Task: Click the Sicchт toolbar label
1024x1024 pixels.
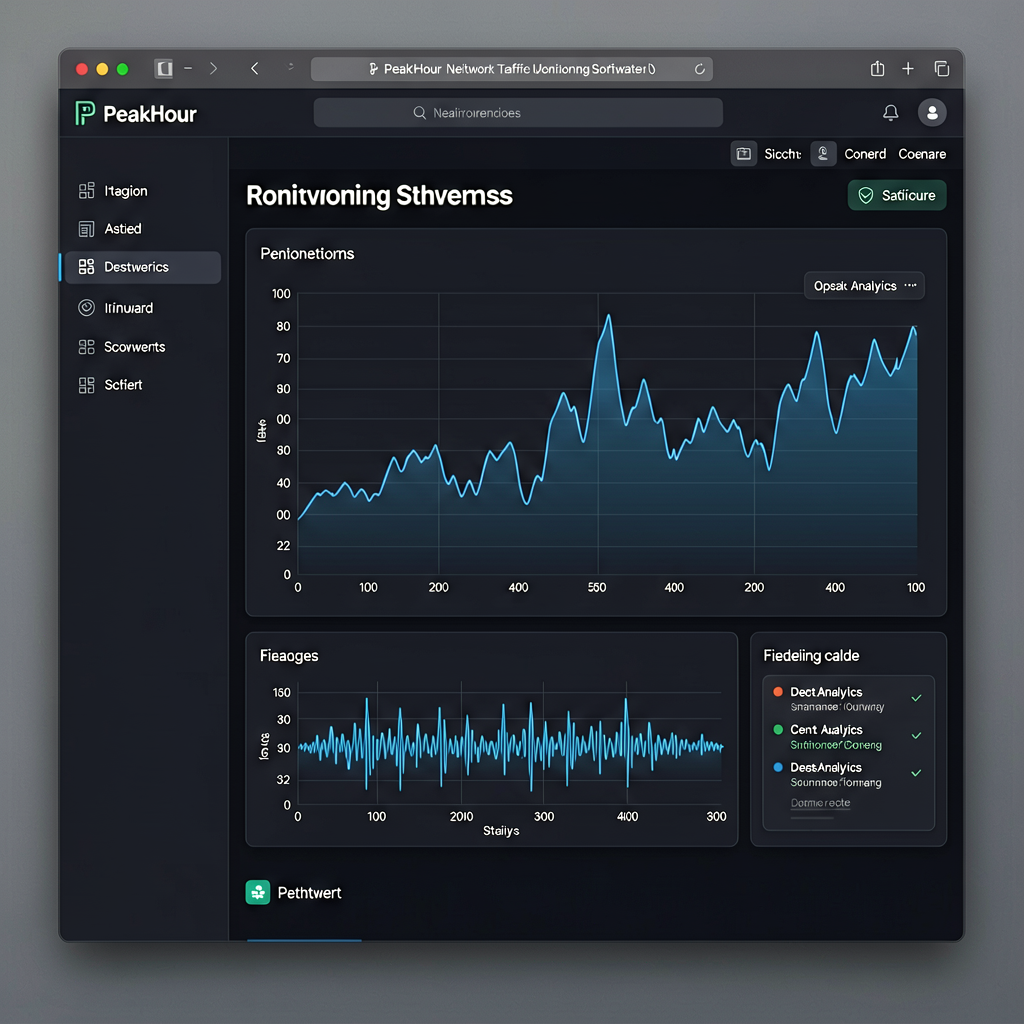Action: (782, 154)
